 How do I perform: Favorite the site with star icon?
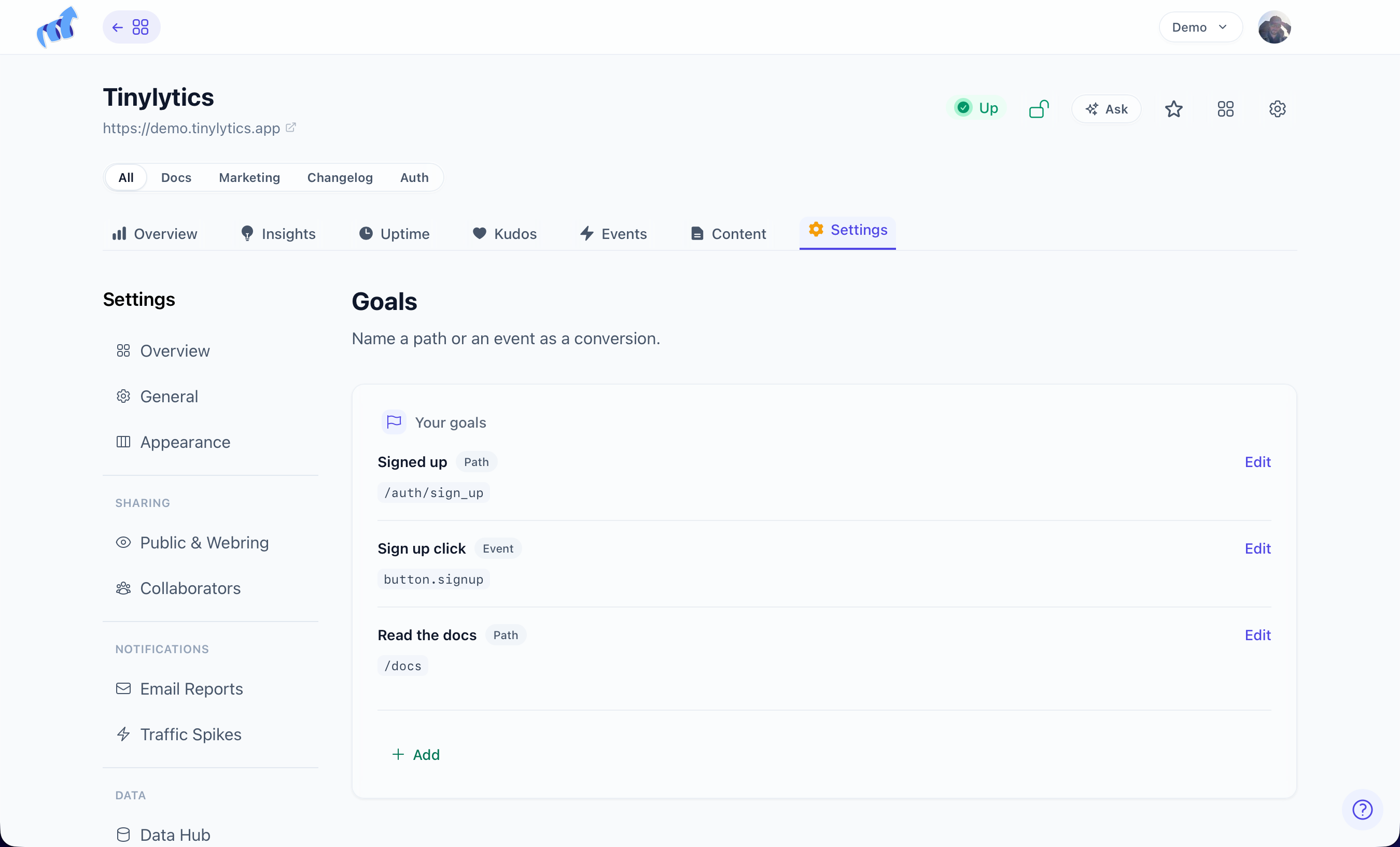pos(1174,108)
